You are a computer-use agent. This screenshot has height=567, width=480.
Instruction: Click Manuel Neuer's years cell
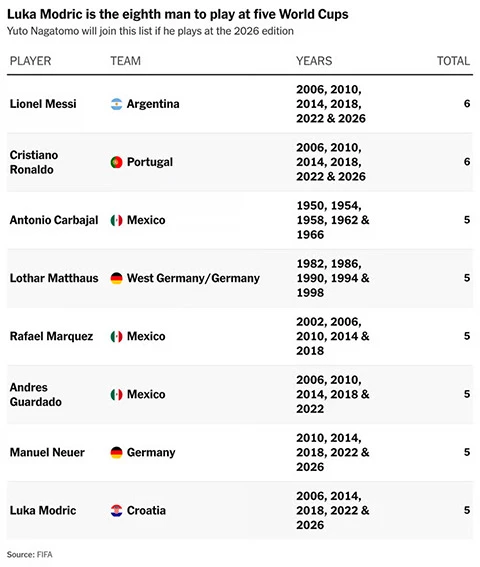pos(333,452)
